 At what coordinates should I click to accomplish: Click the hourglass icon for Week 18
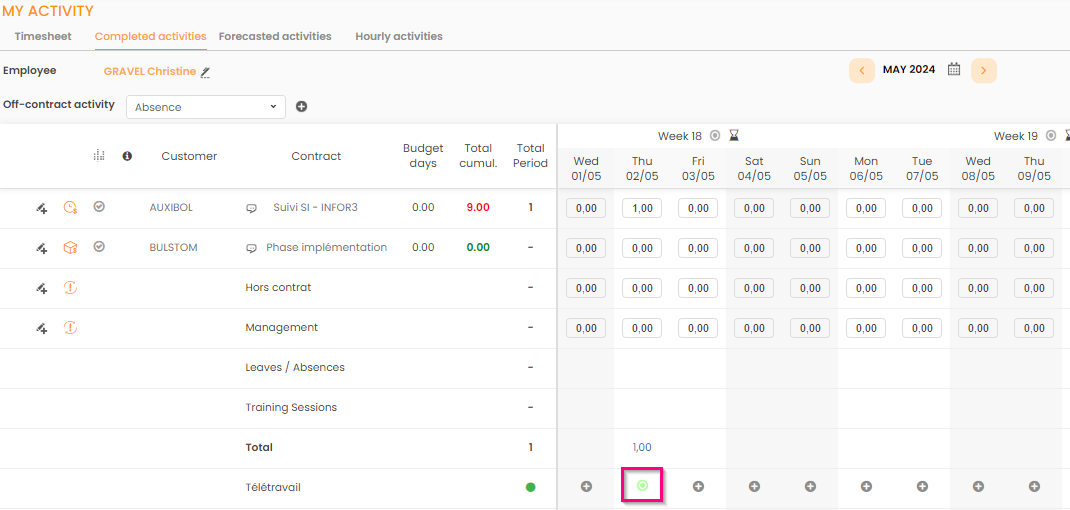pyautogui.click(x=734, y=136)
